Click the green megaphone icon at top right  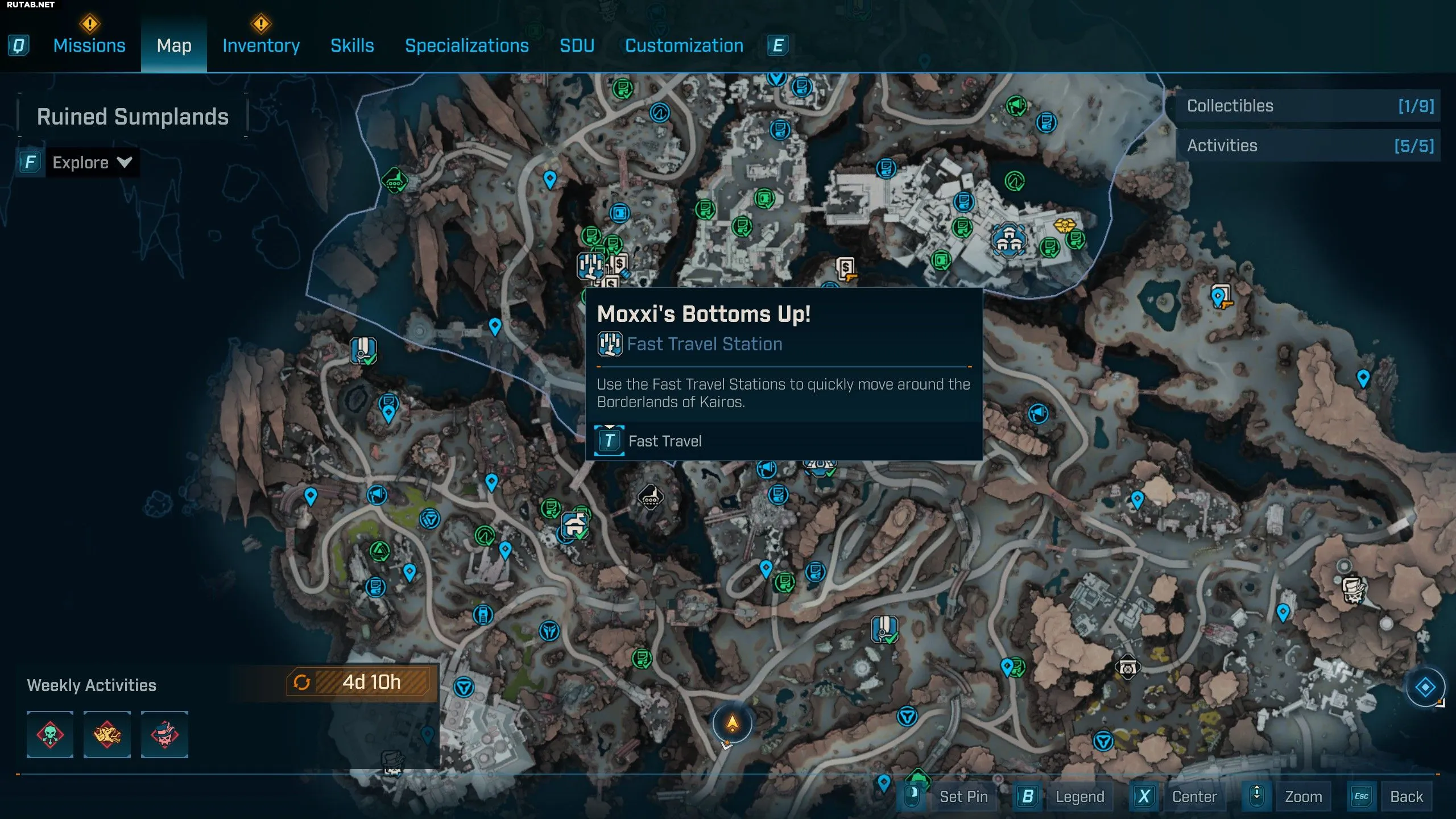[x=1016, y=106]
